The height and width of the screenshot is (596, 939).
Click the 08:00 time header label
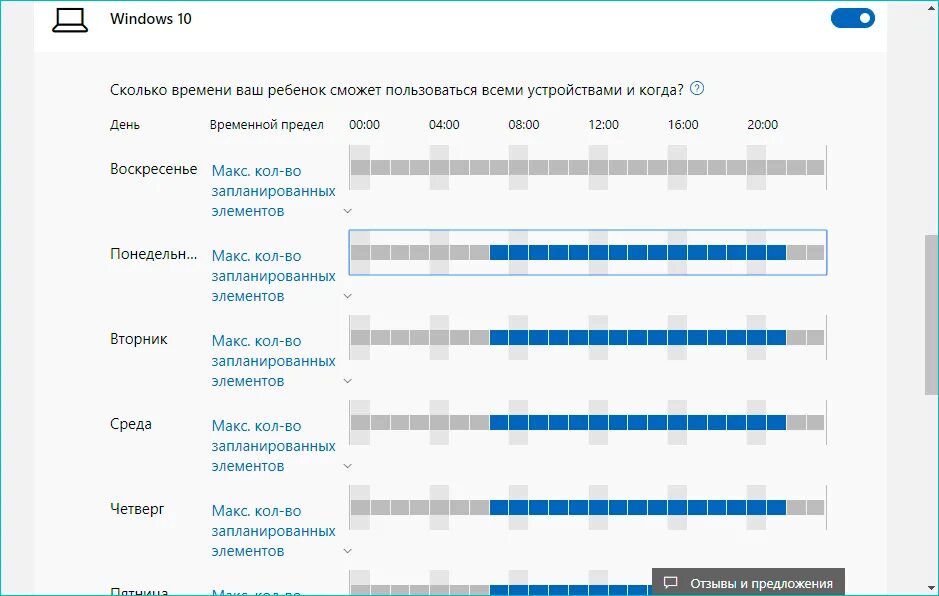[524, 125]
